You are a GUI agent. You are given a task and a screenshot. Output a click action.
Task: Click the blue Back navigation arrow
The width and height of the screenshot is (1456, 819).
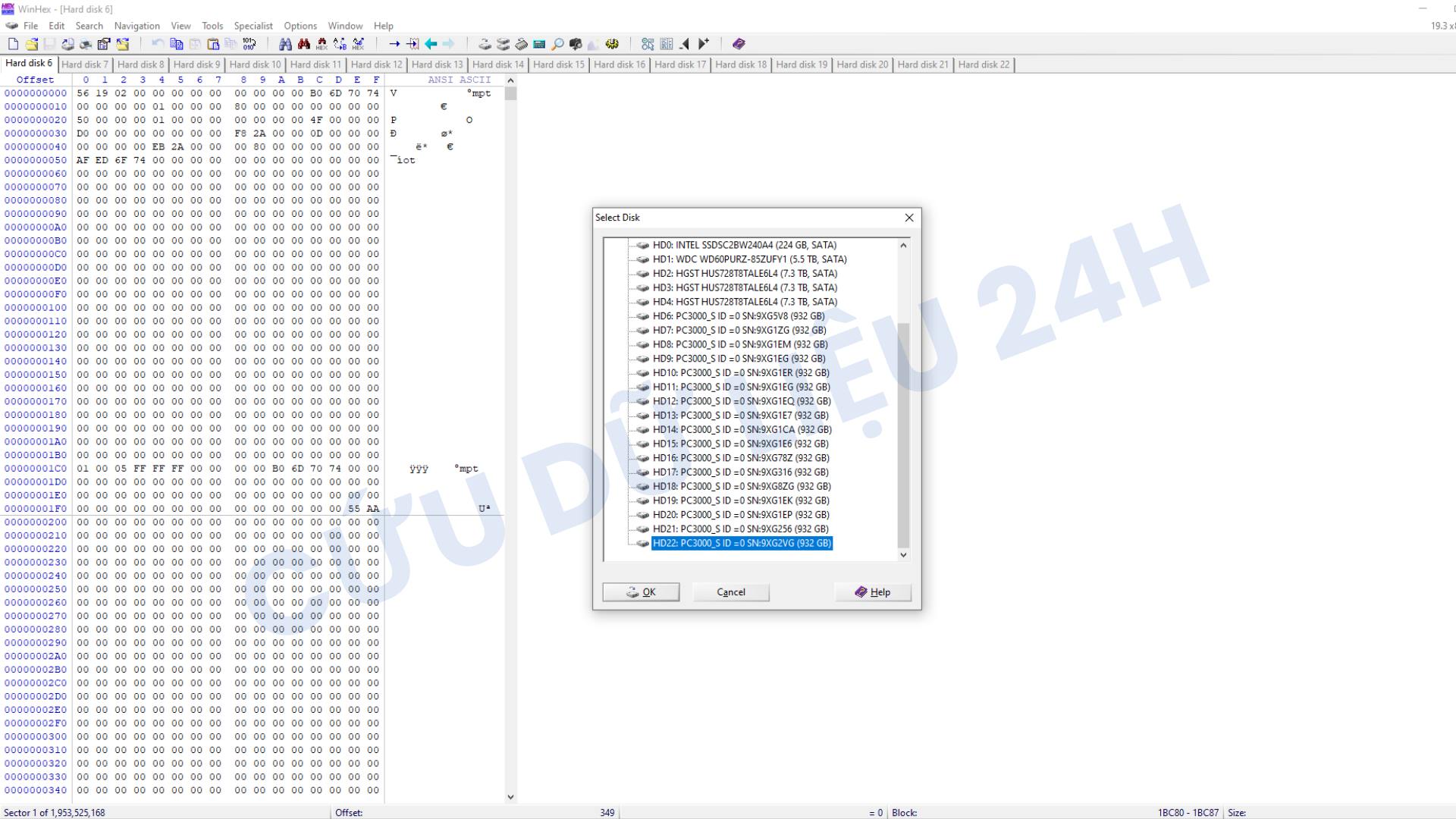(431, 44)
